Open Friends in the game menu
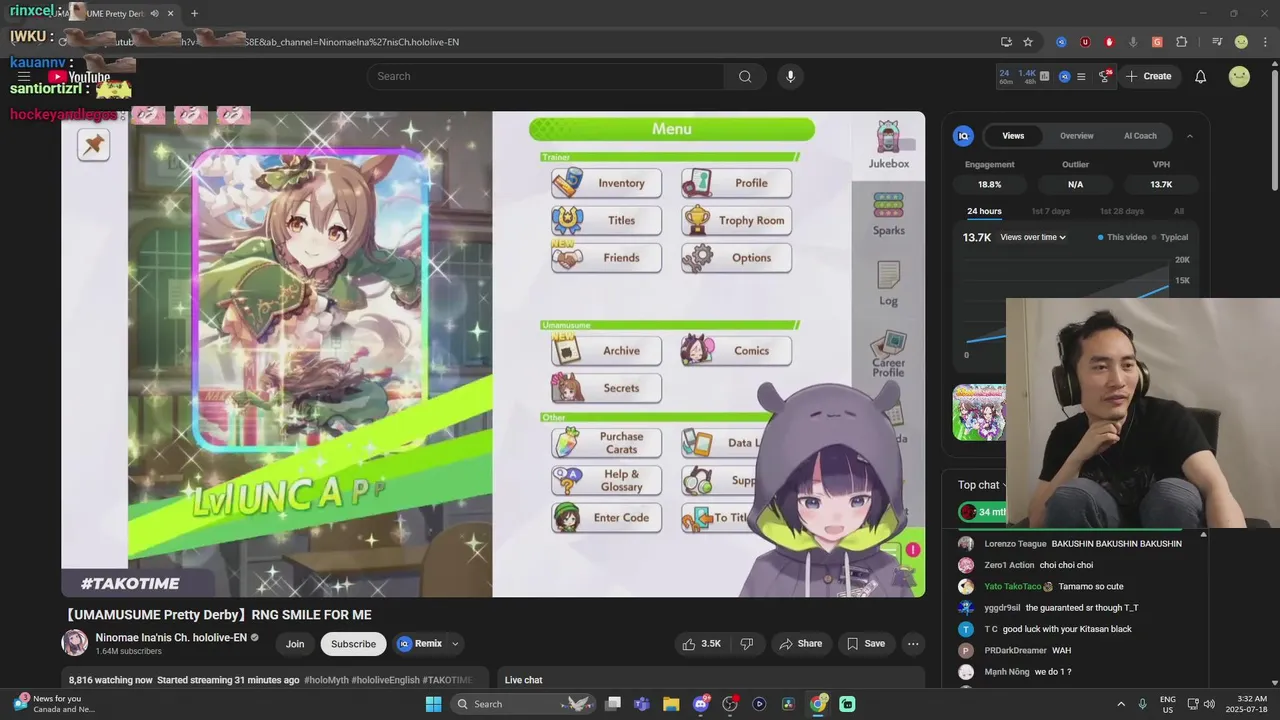 [606, 257]
